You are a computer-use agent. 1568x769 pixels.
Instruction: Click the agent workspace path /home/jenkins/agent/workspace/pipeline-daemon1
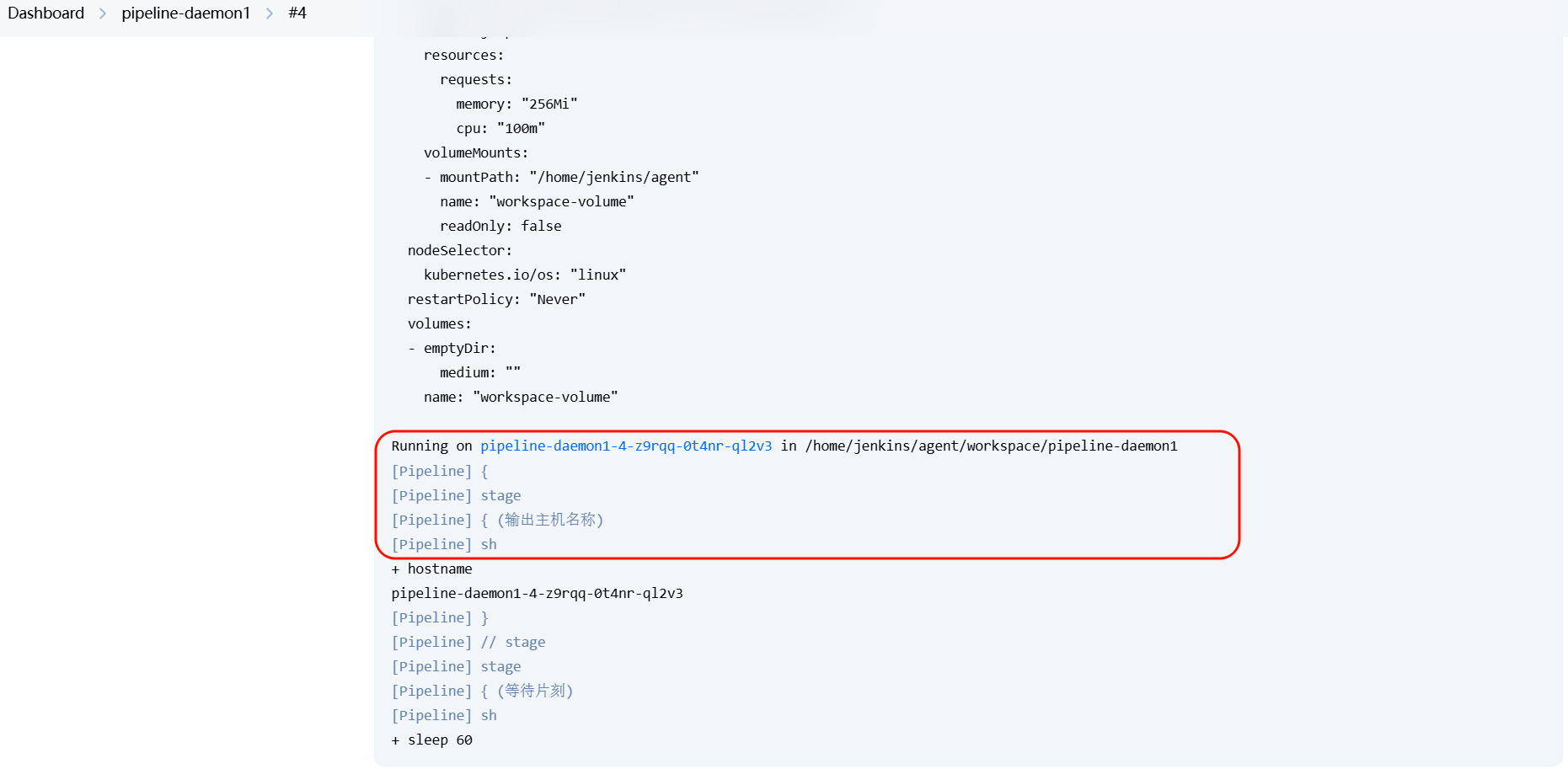click(991, 446)
